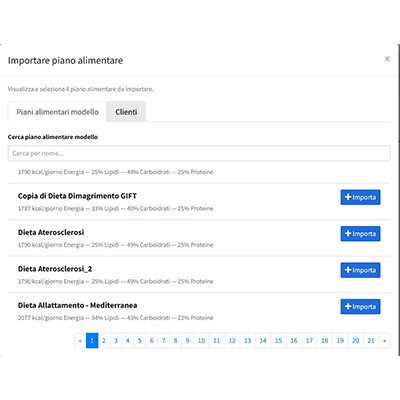Import the Dieta Aterosclerosi_2 plan
400x400 pixels.
click(360, 270)
